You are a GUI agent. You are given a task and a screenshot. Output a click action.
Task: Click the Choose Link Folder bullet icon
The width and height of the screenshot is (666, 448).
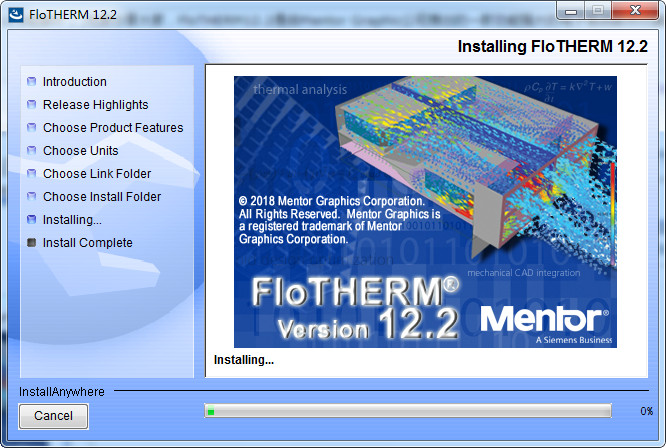point(31,173)
